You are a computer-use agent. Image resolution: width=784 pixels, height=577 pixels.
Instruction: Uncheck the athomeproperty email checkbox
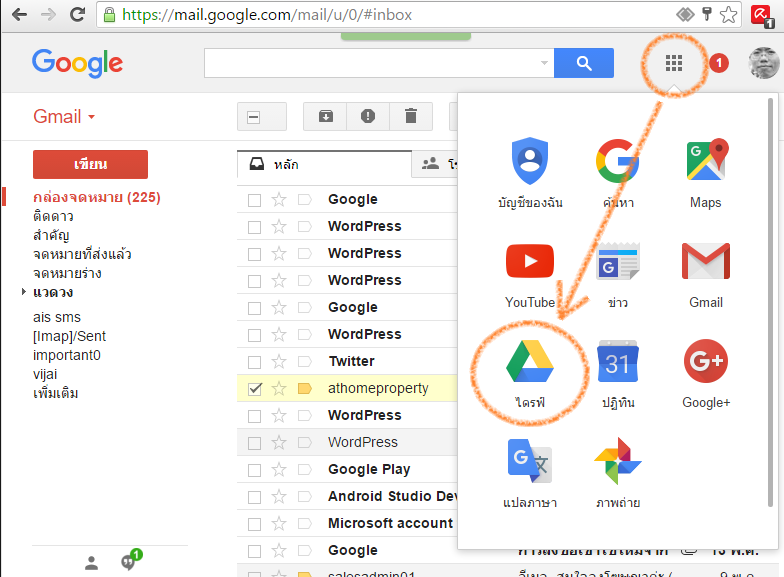tap(254, 389)
